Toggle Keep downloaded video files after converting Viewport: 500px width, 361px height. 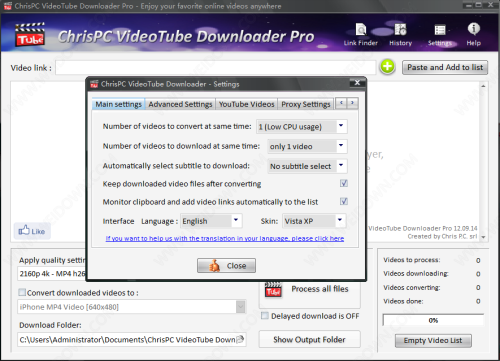coord(344,183)
